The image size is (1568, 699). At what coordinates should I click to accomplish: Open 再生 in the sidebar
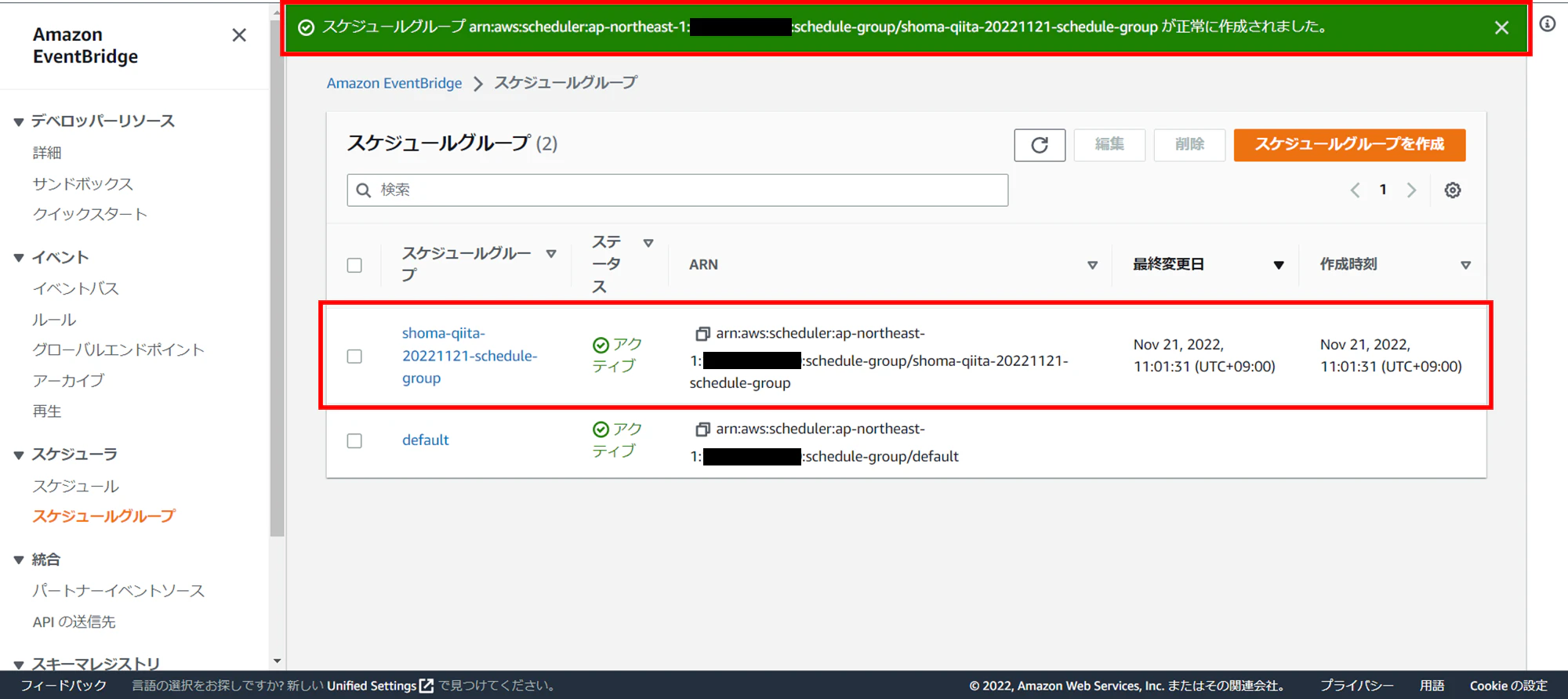(x=47, y=411)
